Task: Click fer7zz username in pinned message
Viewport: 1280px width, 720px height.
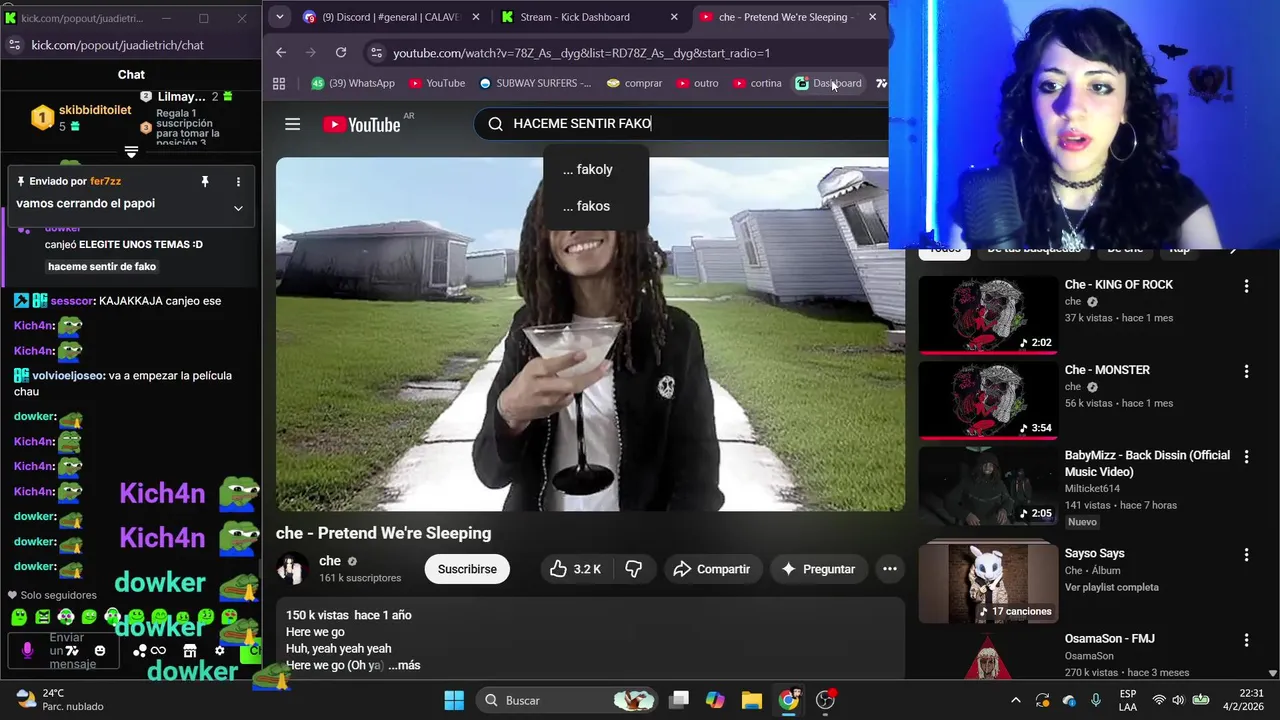Action: pos(105,181)
